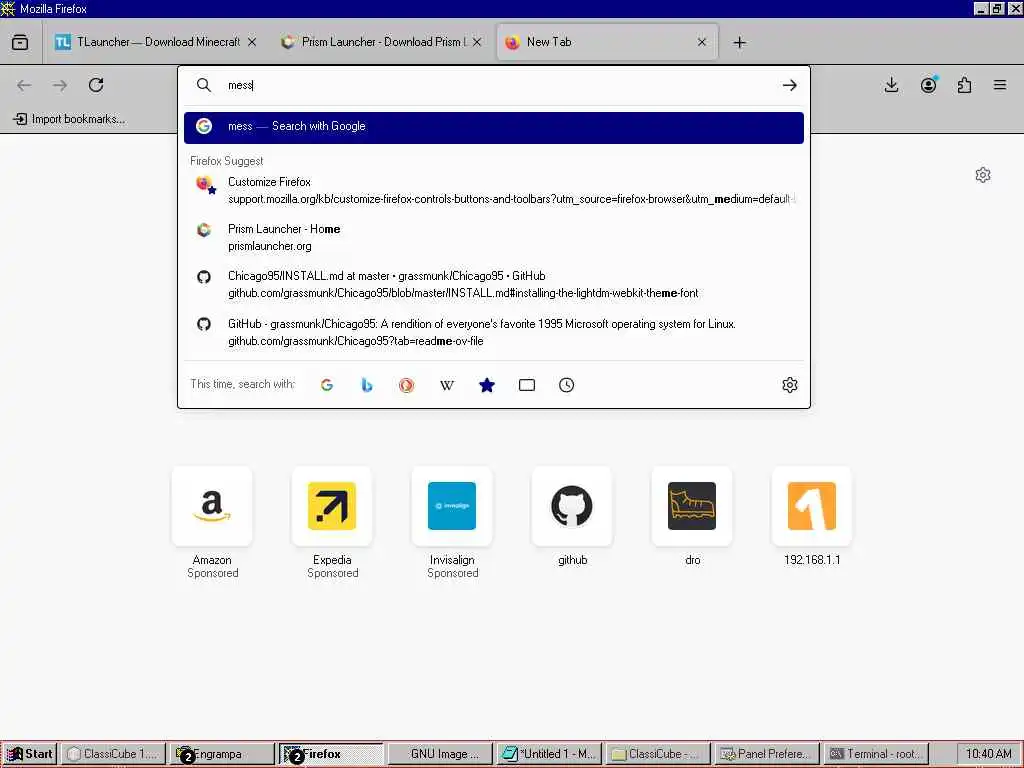Go forward to next page
This screenshot has width=1024, height=768.
pyautogui.click(x=60, y=85)
